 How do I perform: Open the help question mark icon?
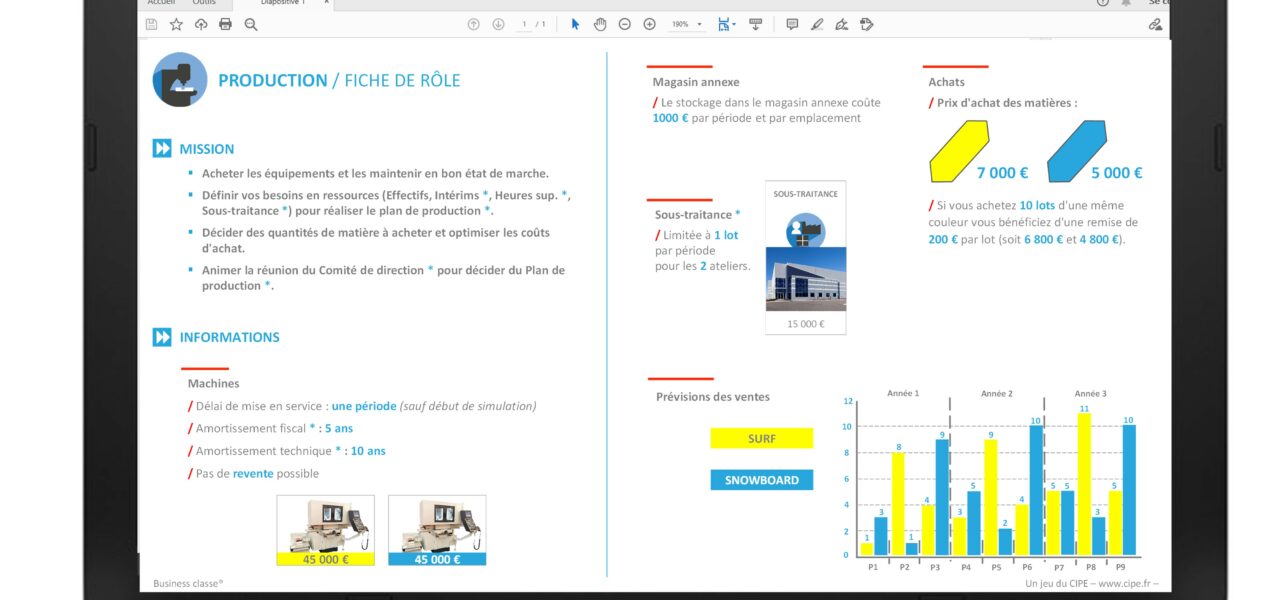(1103, 3)
